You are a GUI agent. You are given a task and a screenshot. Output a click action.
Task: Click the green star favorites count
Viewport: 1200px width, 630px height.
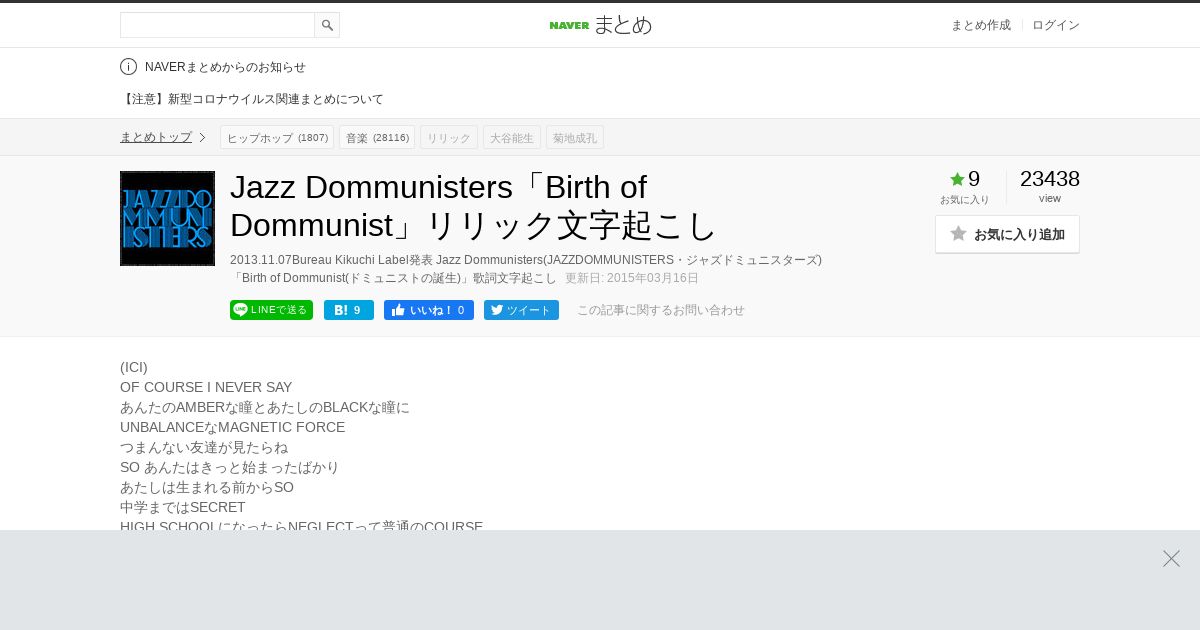pos(965,179)
